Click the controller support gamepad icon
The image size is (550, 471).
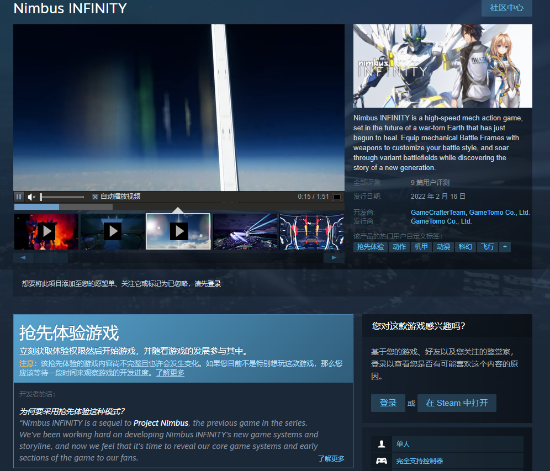tap(382, 461)
